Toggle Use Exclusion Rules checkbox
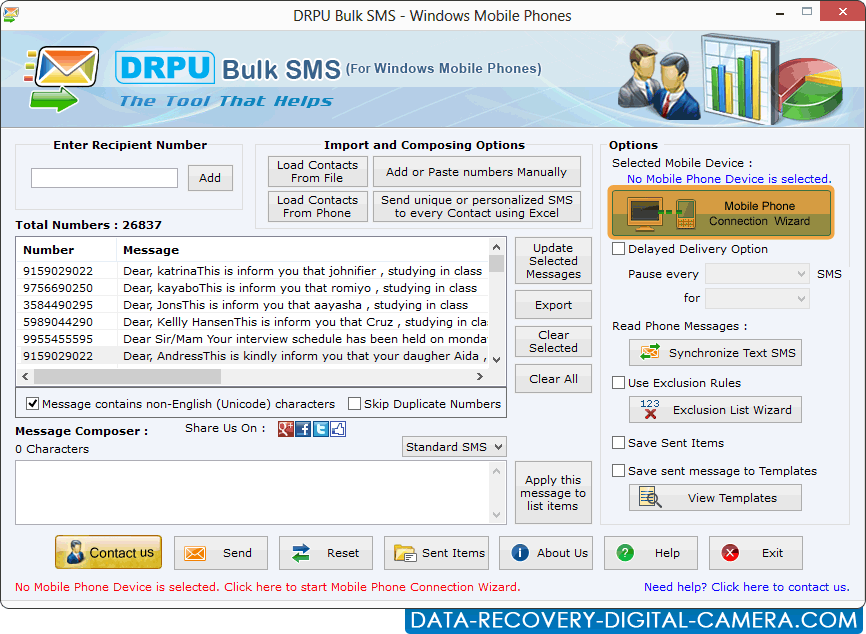The width and height of the screenshot is (866, 634). coord(618,383)
